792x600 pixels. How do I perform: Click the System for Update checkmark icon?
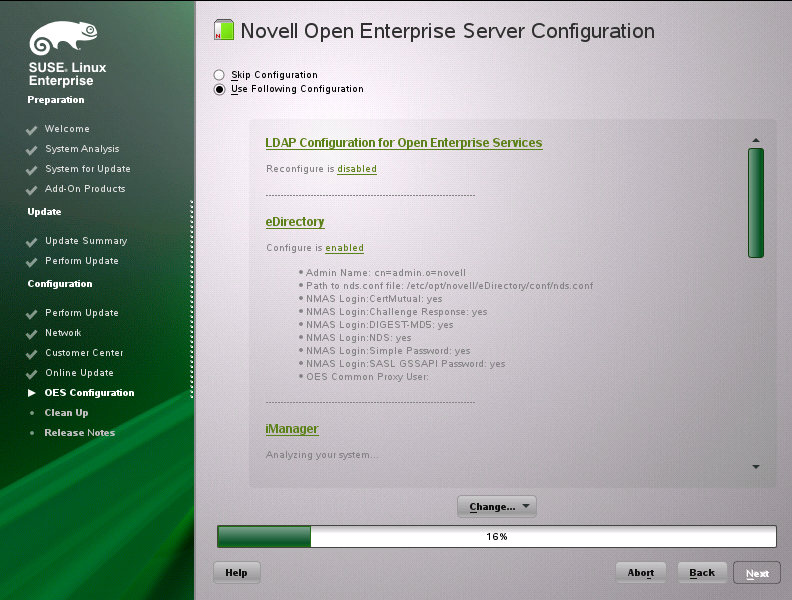tap(31, 170)
